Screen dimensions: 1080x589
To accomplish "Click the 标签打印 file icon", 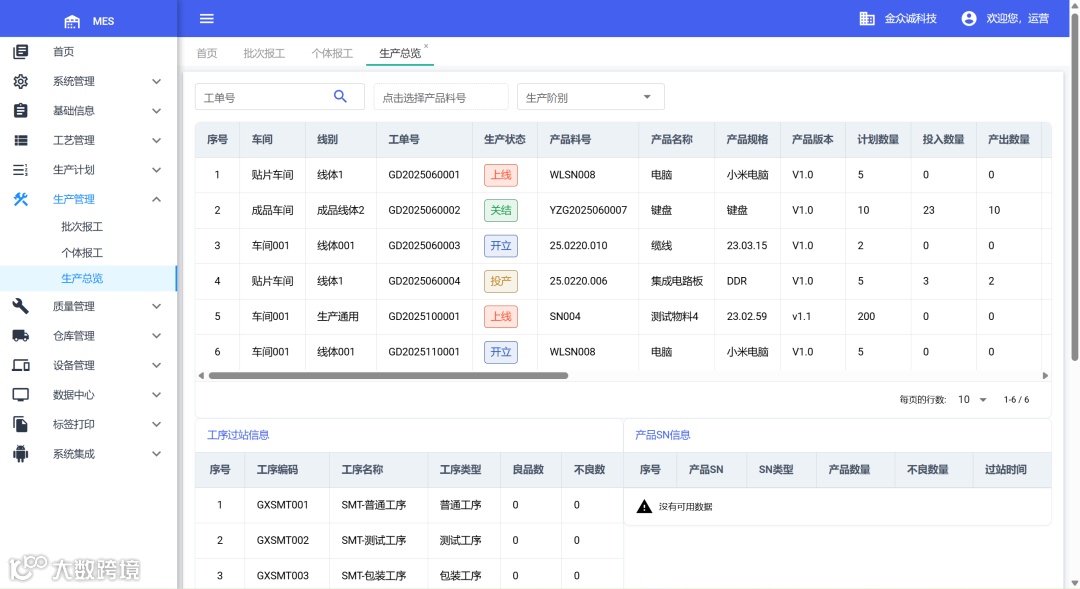I will click(21, 424).
